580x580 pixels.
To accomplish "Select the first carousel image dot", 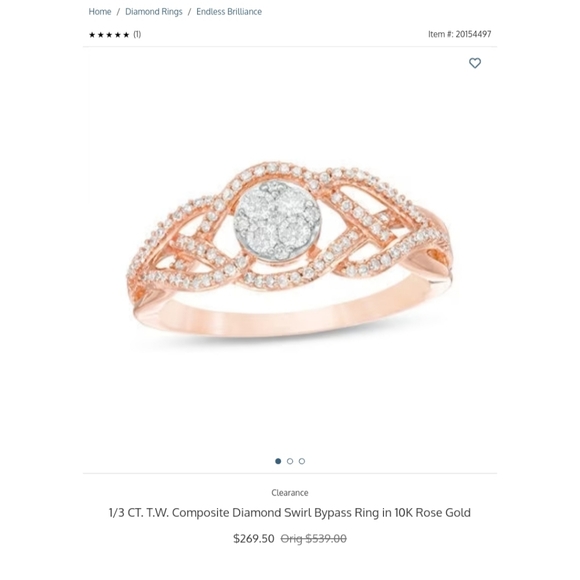I will tap(278, 461).
